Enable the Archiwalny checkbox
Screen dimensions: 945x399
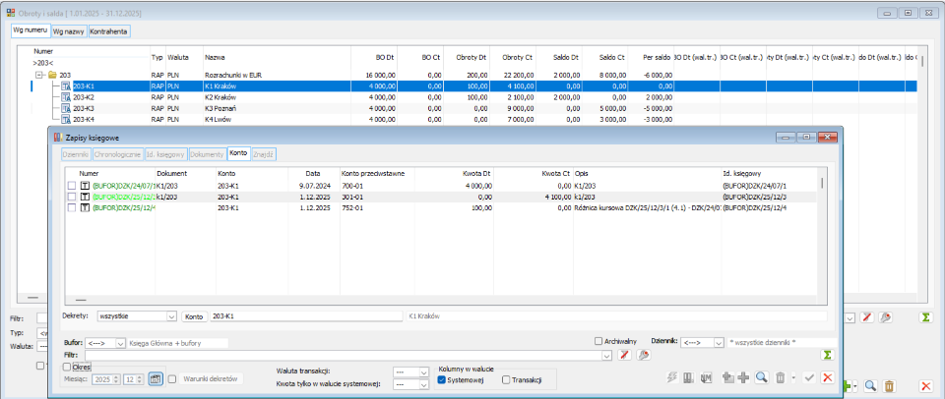(x=598, y=342)
